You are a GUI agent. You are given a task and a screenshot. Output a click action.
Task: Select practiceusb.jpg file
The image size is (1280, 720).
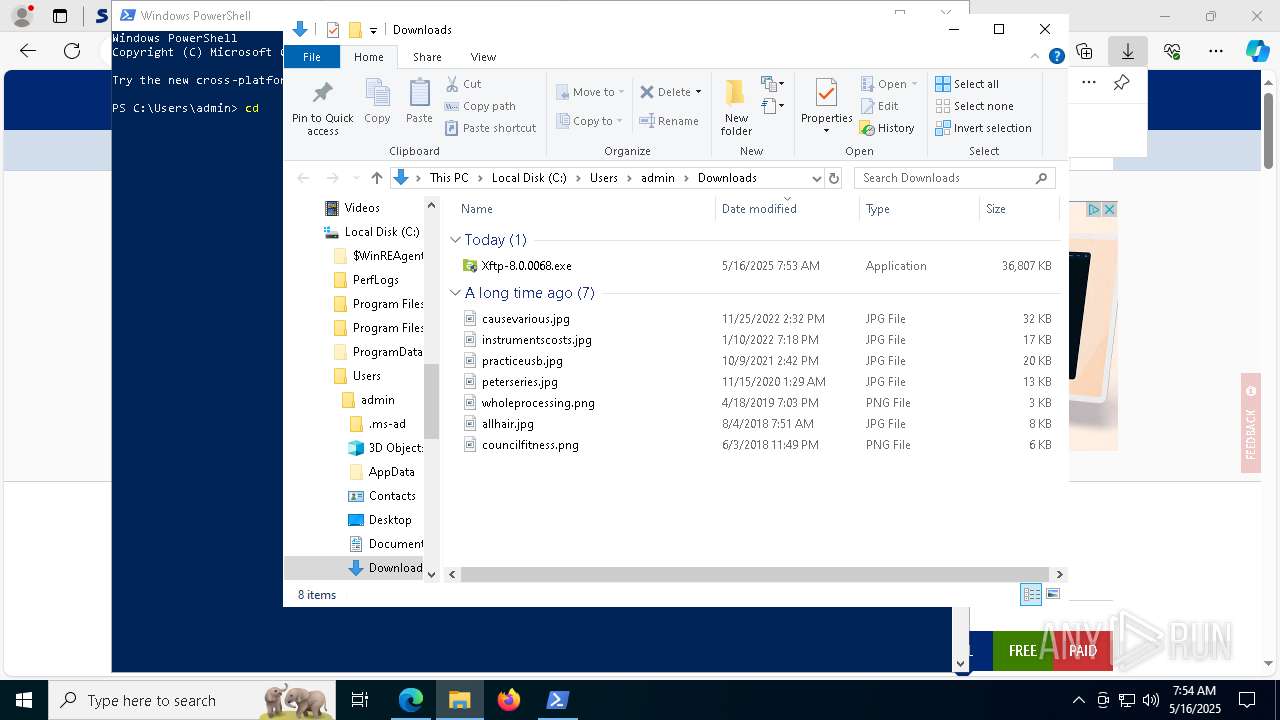point(522,361)
